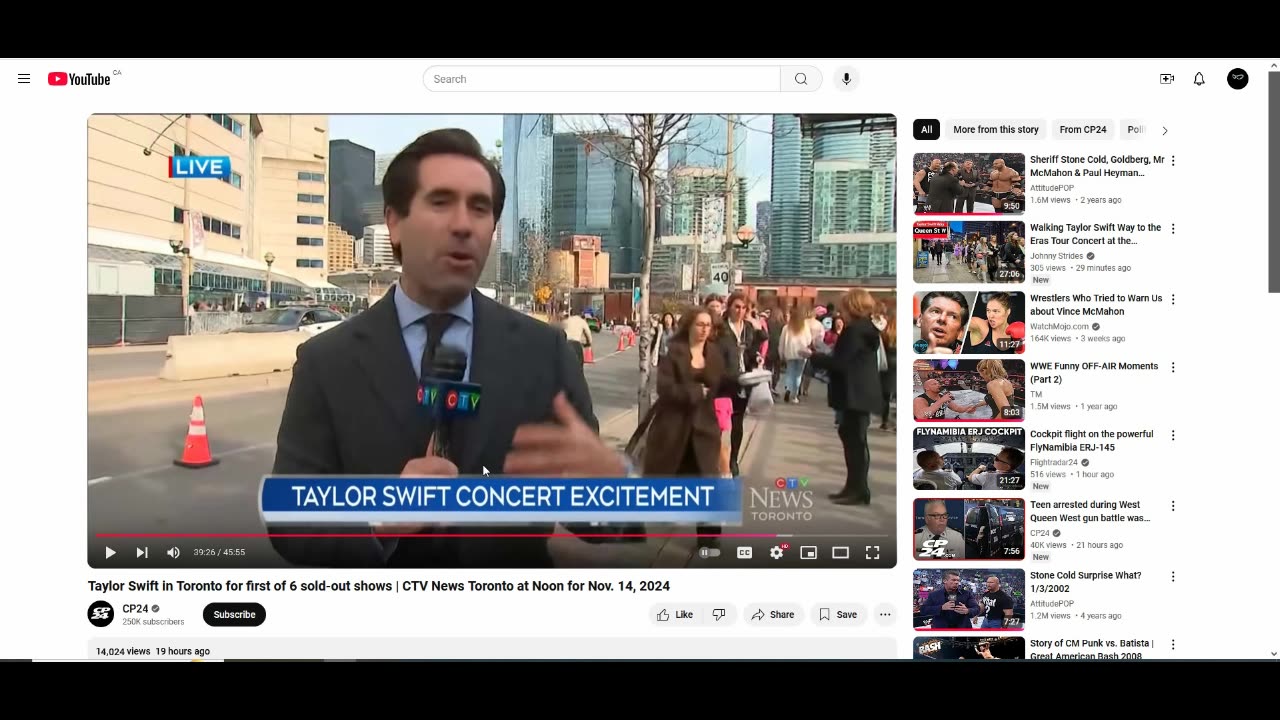Viewport: 1280px width, 720px height.
Task: Open options menu for Sheriff Stone Cold video
Action: click(1173, 160)
